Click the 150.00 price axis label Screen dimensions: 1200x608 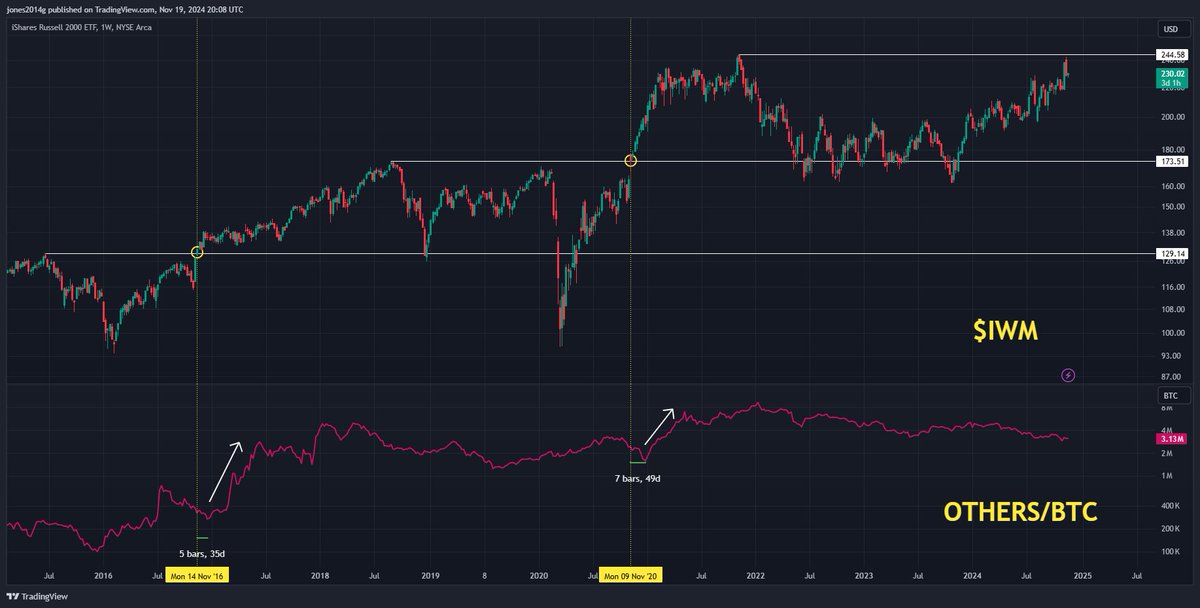click(x=1172, y=207)
